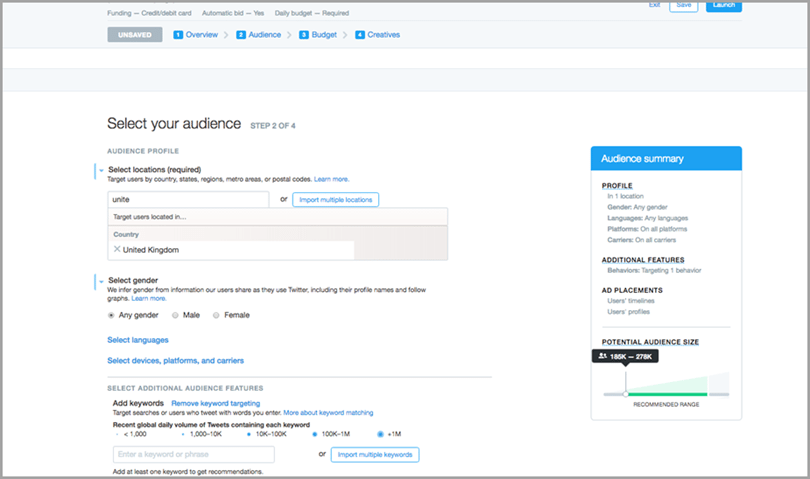This screenshot has height=479, width=810.
Task: Collapse the Select locations section marker
Action: click(97, 171)
